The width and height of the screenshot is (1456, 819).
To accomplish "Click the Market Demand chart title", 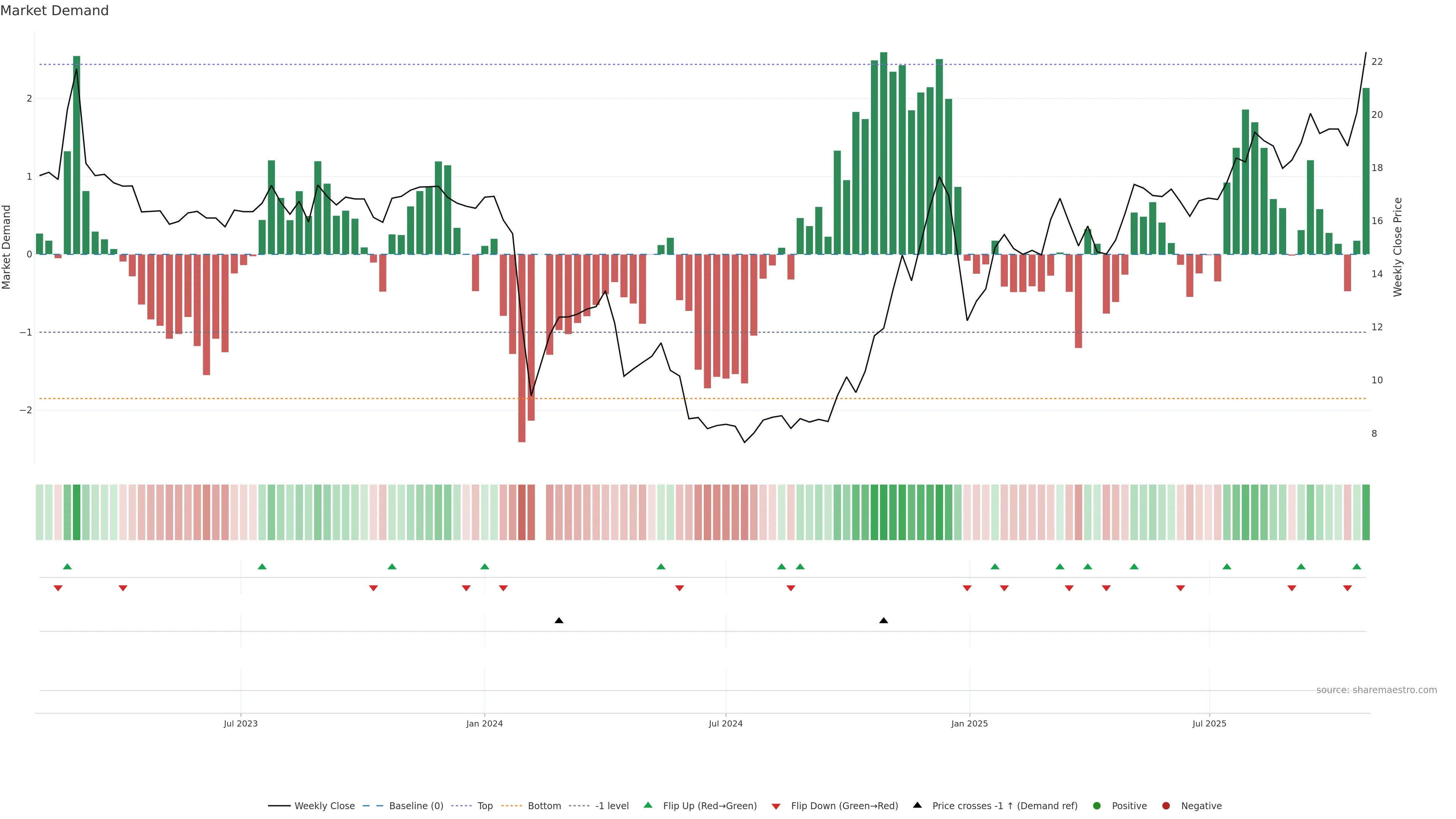I will [55, 11].
